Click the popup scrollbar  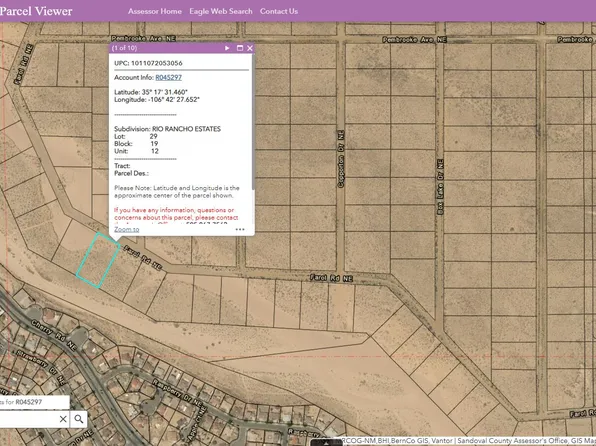[x=253, y=122]
